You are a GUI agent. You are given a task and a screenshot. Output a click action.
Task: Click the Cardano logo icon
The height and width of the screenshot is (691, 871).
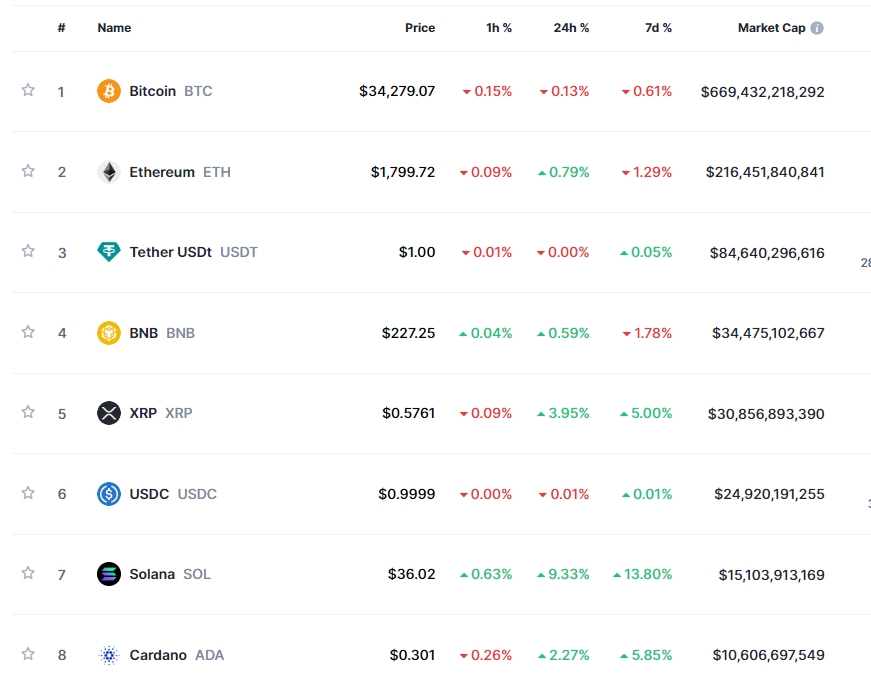point(108,655)
